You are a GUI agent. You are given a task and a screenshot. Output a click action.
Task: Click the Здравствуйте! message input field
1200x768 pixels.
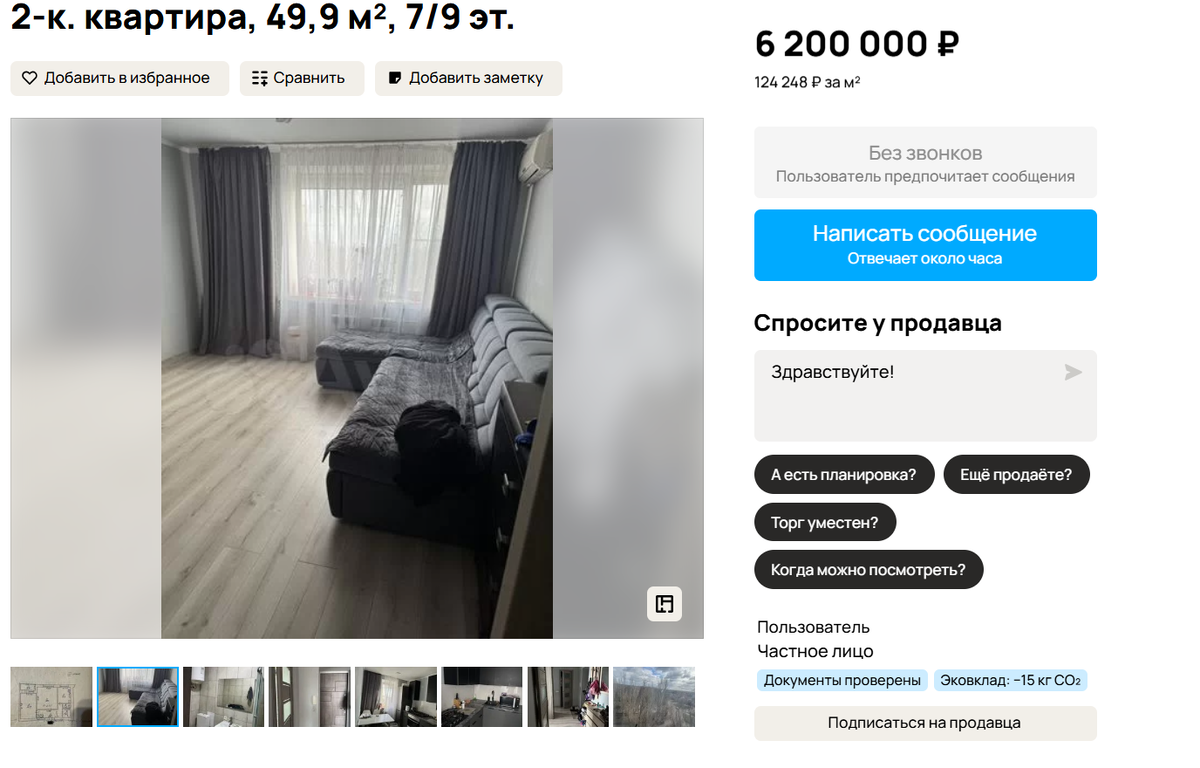click(x=925, y=396)
